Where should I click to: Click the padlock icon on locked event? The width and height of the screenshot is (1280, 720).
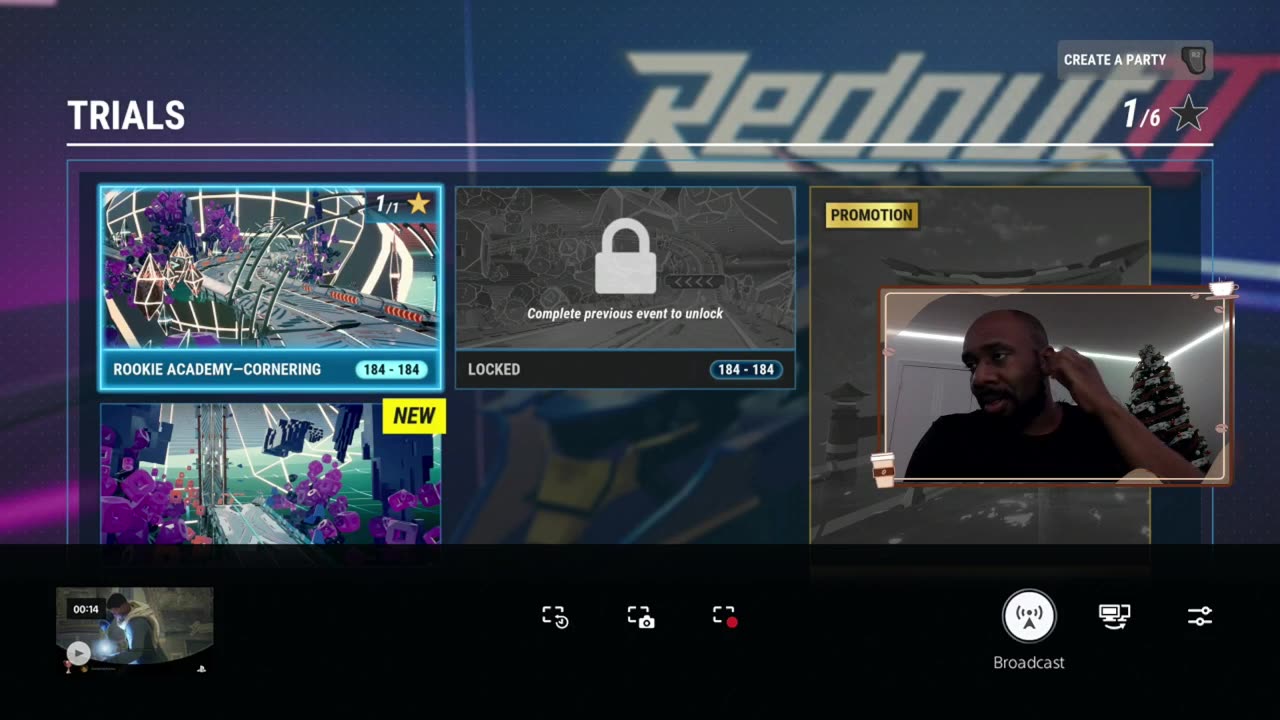pyautogui.click(x=625, y=258)
